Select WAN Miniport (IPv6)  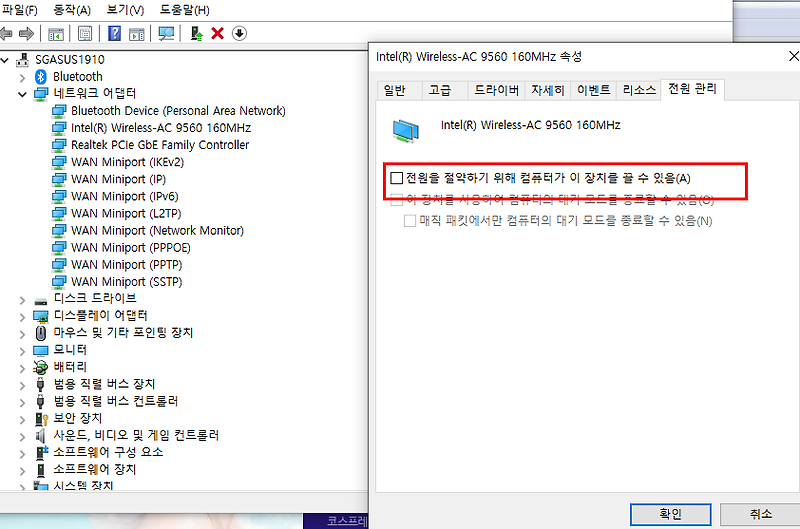tap(124, 196)
